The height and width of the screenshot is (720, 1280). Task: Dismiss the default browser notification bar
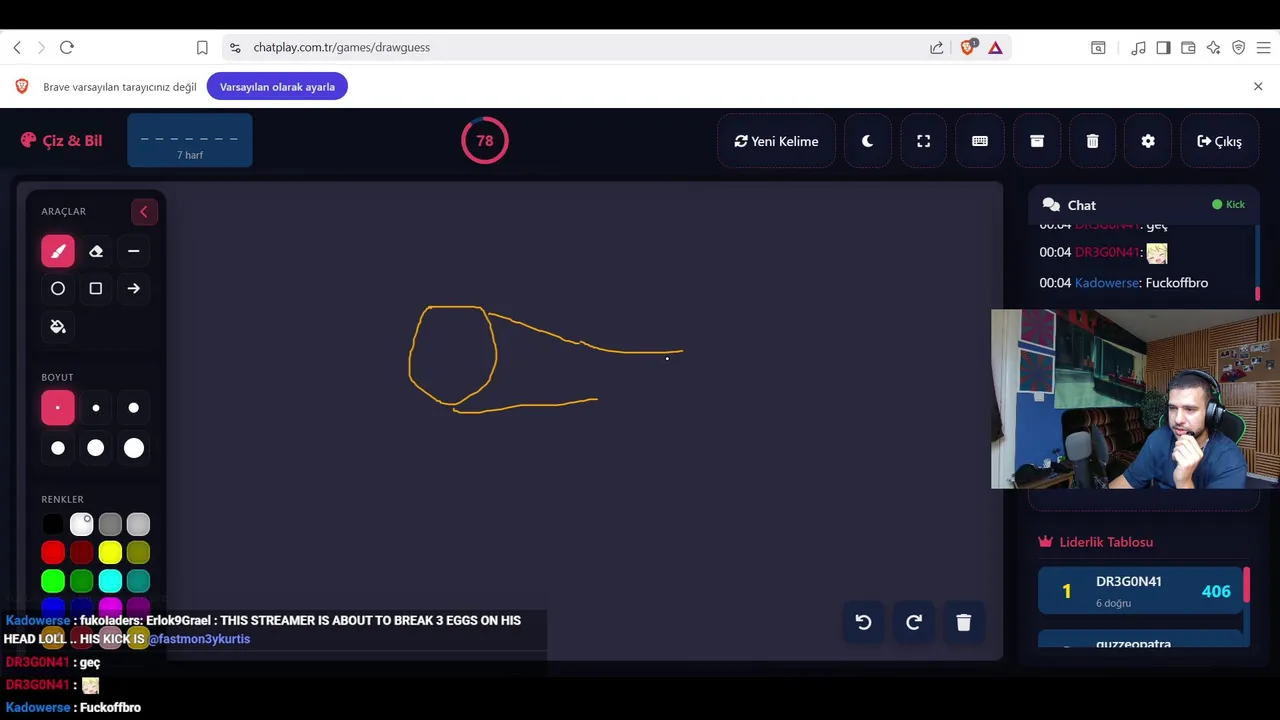point(1258,87)
